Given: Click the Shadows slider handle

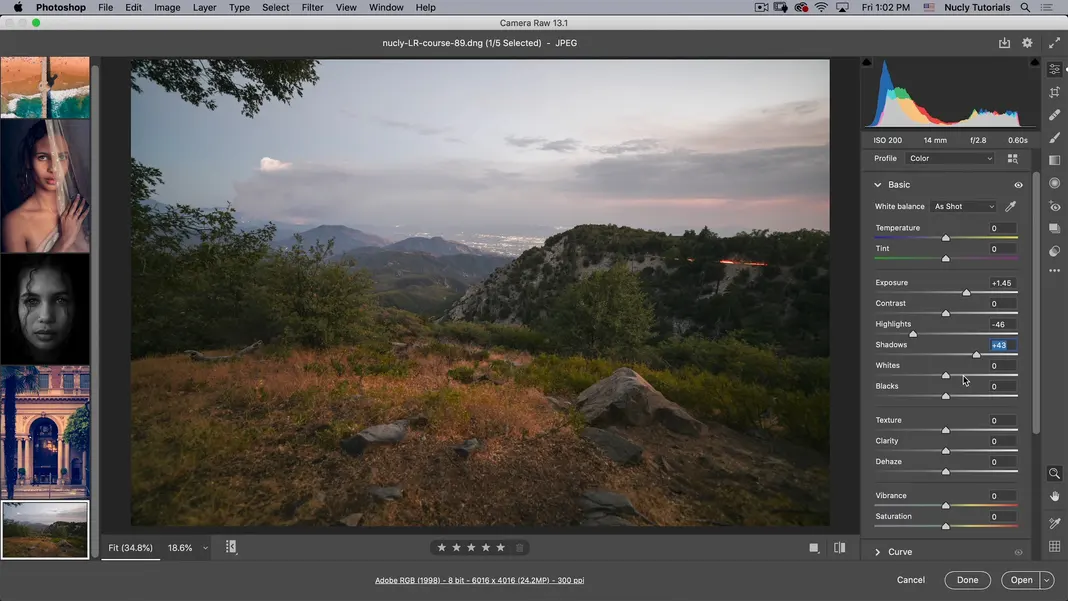Looking at the screenshot, I should click(976, 354).
